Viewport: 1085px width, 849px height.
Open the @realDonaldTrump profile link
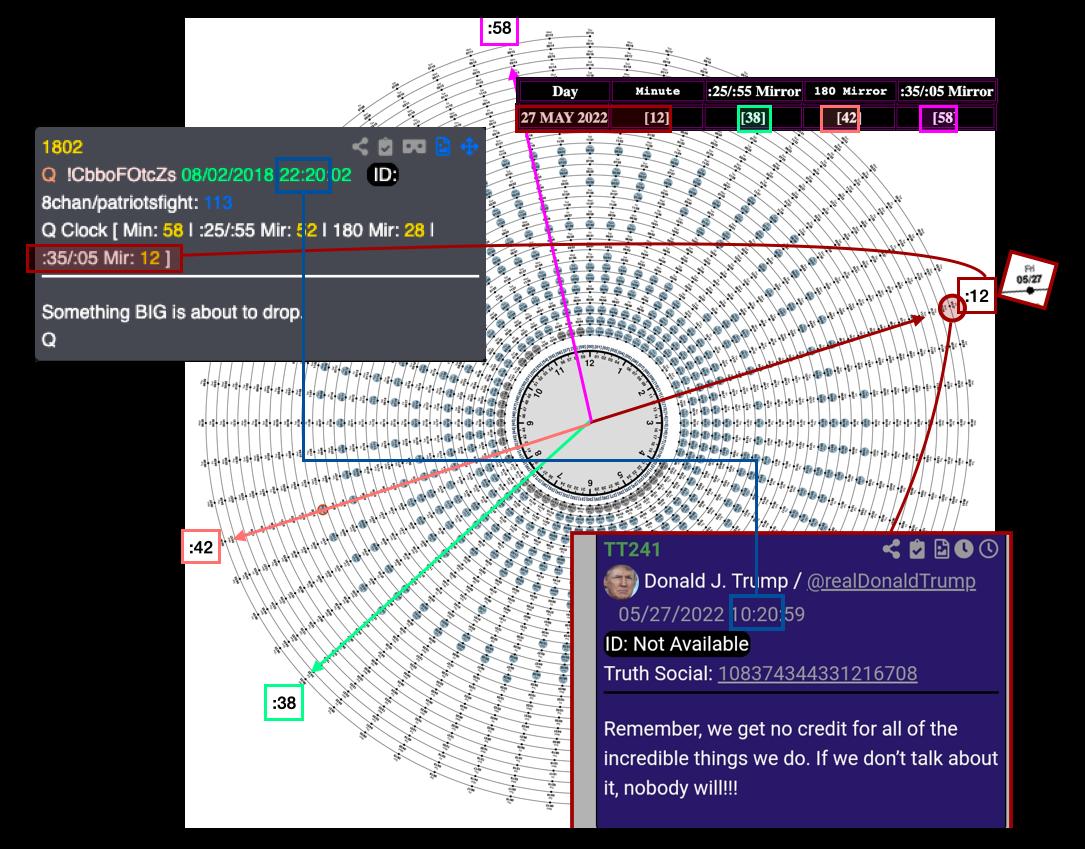pos(891,581)
